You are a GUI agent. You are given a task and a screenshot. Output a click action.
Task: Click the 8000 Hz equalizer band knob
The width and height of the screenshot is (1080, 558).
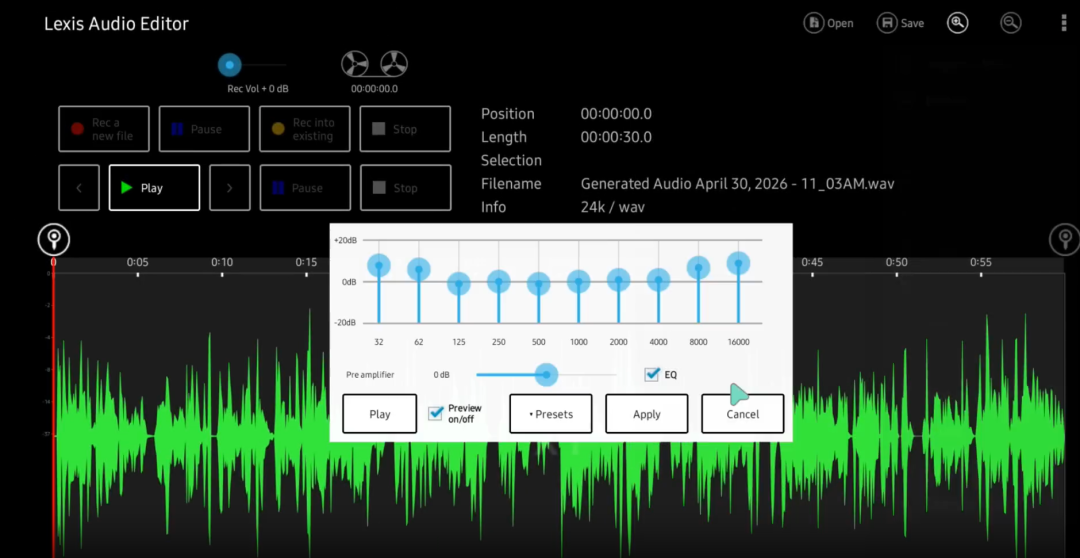coord(698,267)
